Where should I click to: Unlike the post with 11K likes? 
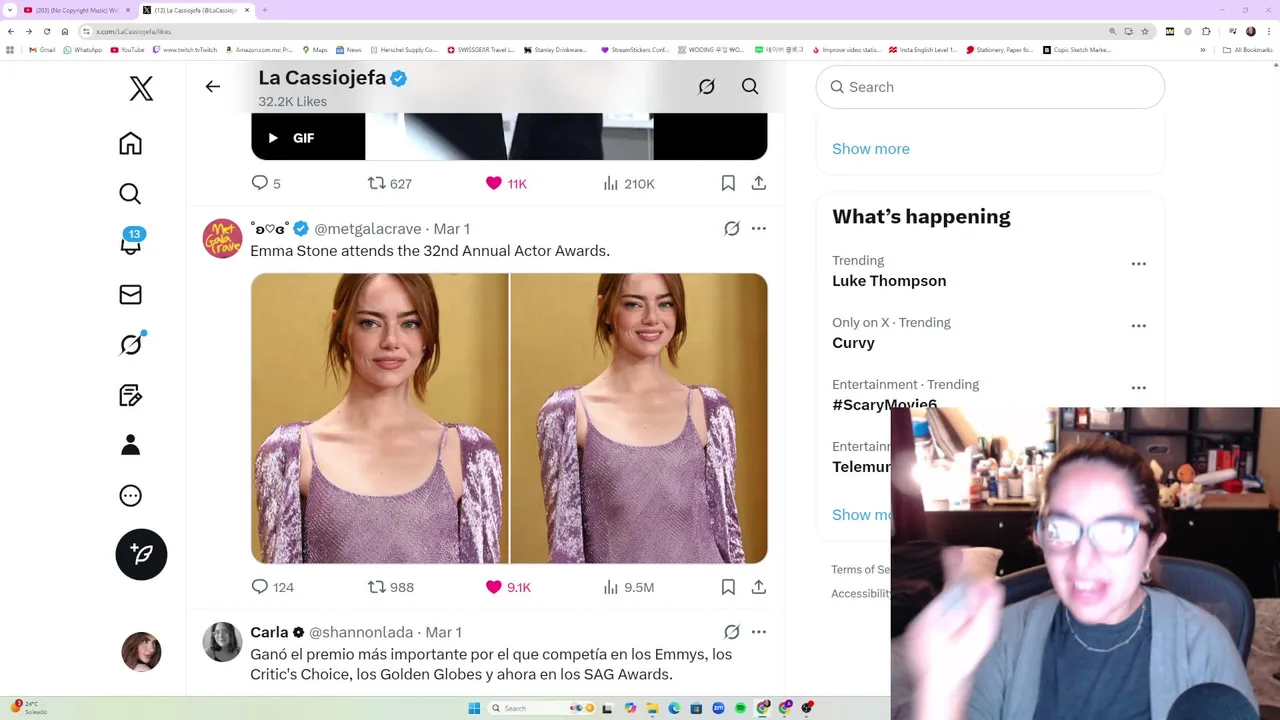tap(505, 183)
